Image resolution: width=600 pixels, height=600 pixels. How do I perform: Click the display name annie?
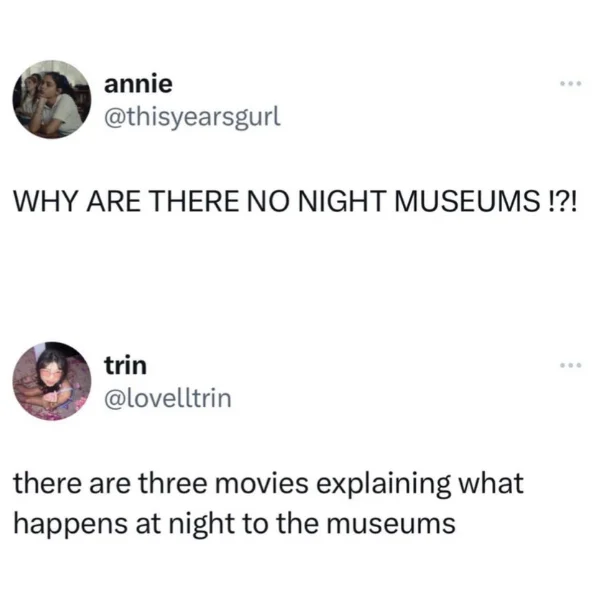(138, 84)
